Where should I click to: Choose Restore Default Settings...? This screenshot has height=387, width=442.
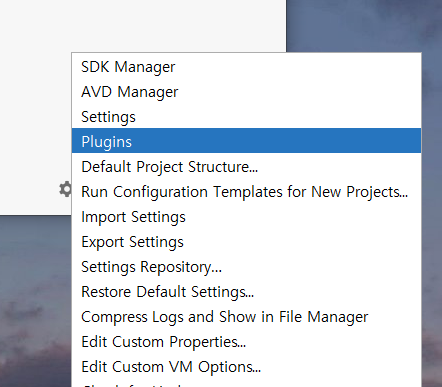(246, 292)
